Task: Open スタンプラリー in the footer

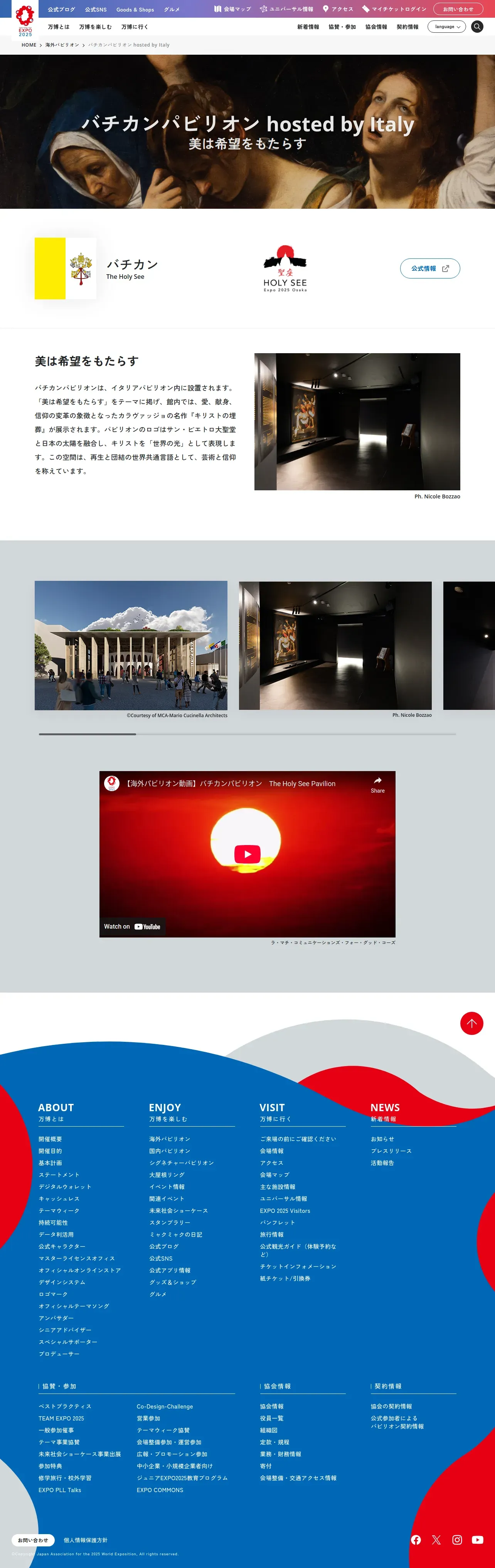Action: tap(170, 1222)
